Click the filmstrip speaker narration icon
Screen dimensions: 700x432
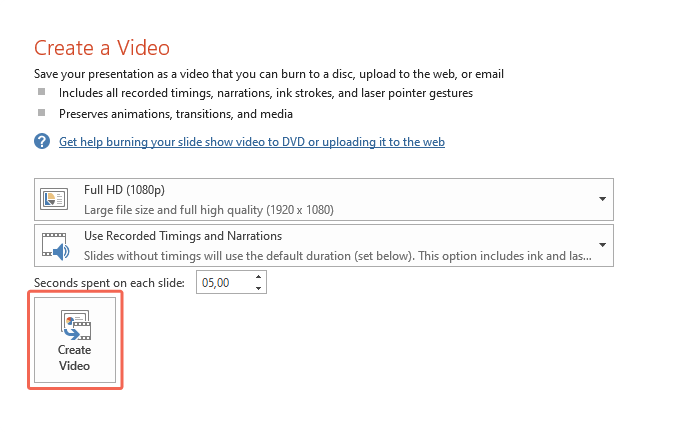click(55, 246)
